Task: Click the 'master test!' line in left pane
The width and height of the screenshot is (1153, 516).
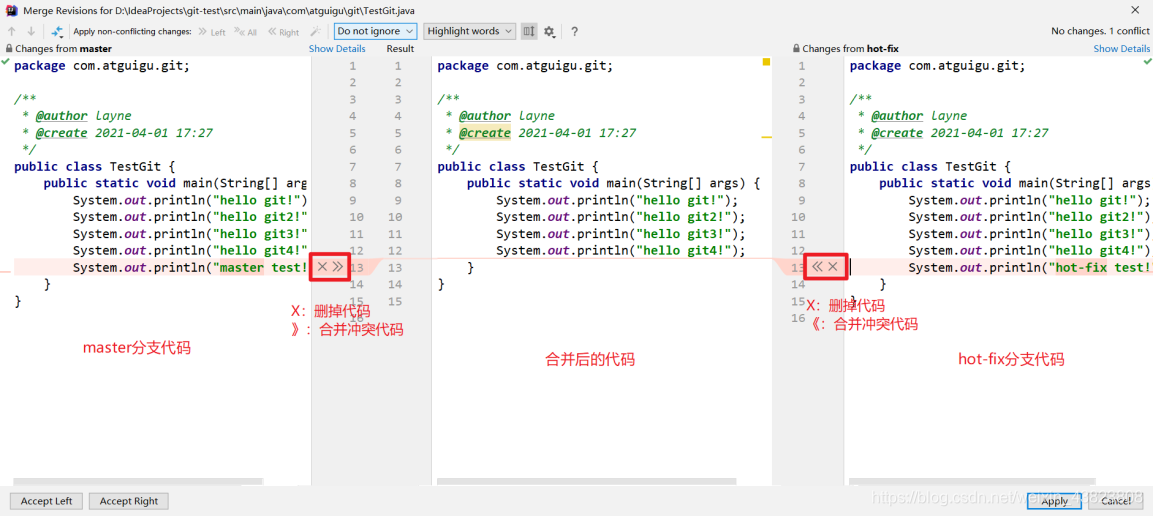Action: [190, 267]
